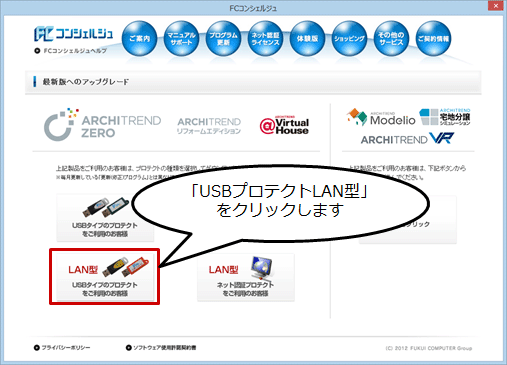Click the マニュアルサポート bubble

tap(181, 38)
